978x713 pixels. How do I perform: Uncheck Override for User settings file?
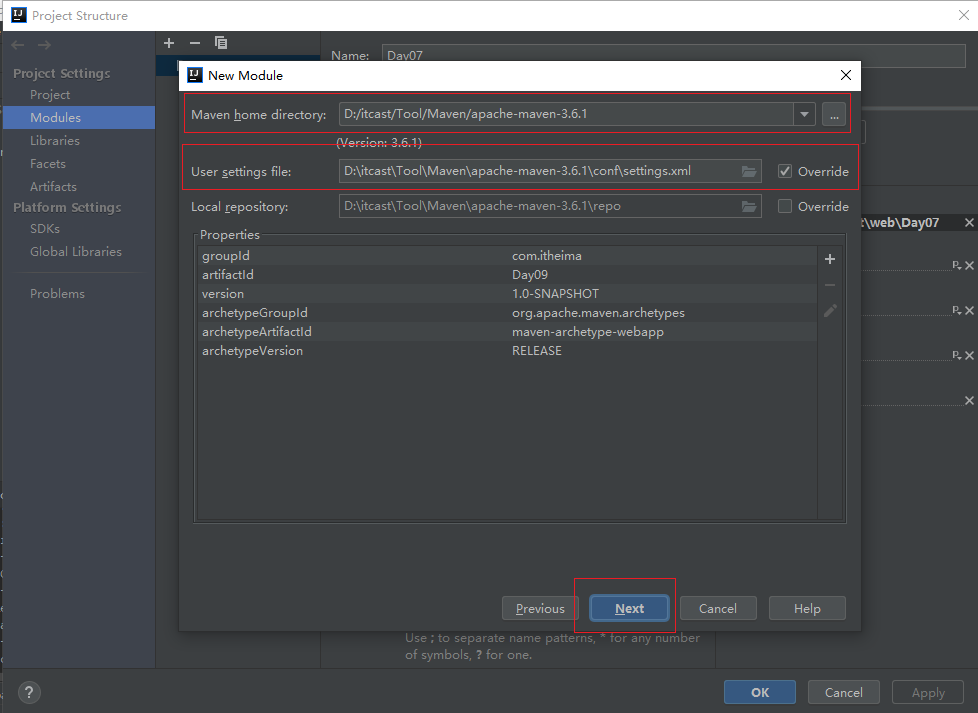(x=786, y=171)
